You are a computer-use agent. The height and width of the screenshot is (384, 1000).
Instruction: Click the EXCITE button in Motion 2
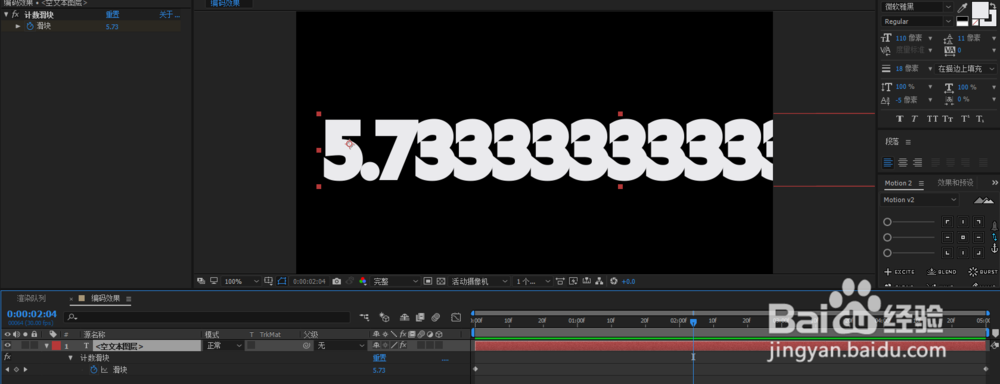coord(899,272)
